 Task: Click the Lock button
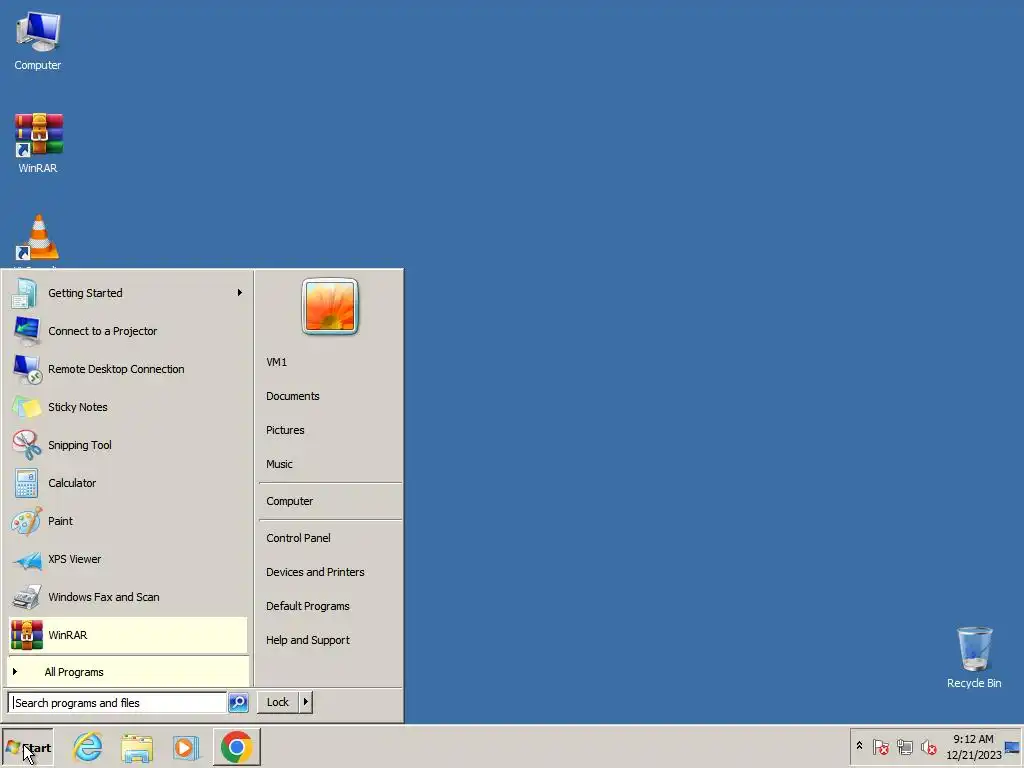(x=278, y=702)
